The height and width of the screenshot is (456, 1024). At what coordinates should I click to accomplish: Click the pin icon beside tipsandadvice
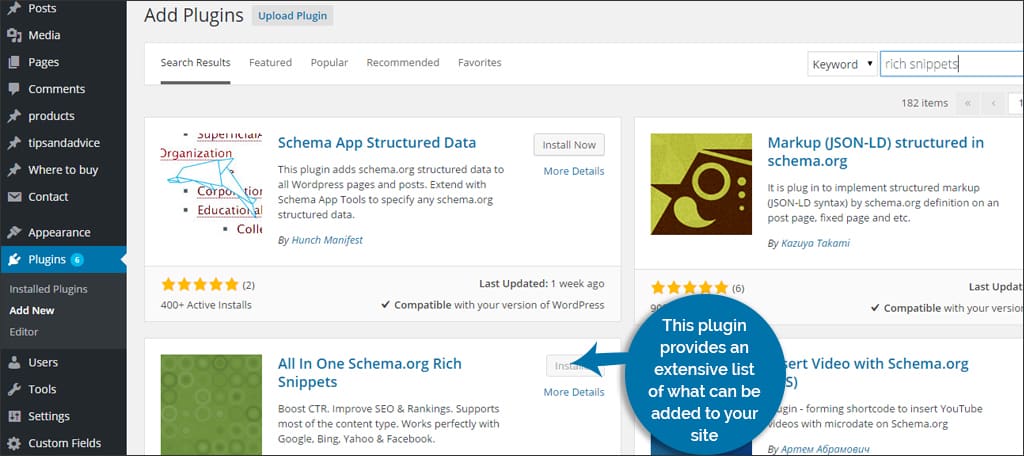tap(14, 142)
